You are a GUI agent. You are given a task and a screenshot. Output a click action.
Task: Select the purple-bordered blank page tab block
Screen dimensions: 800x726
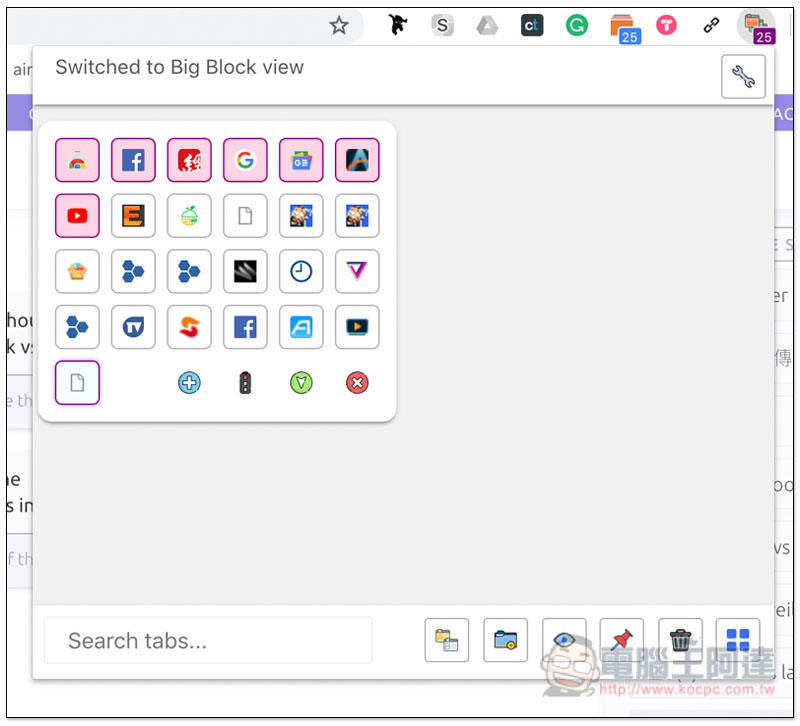[77, 383]
